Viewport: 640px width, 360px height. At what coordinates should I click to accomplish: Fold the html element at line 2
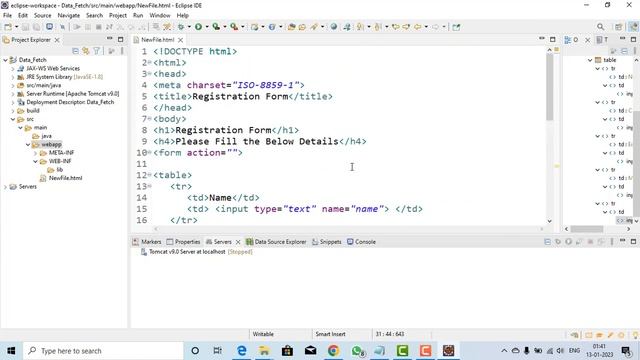(150, 62)
